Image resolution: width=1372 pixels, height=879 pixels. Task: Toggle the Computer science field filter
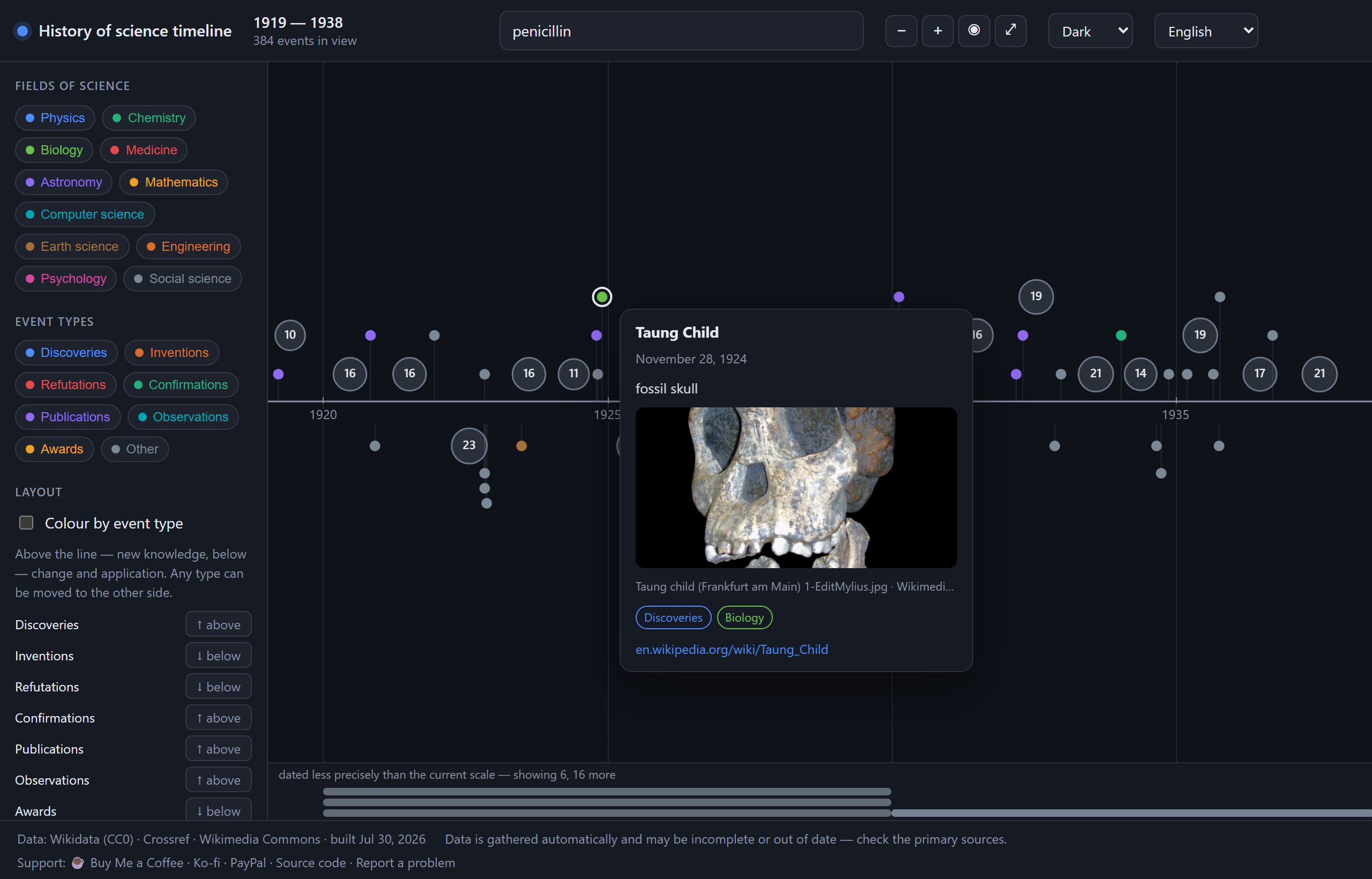click(x=85, y=214)
